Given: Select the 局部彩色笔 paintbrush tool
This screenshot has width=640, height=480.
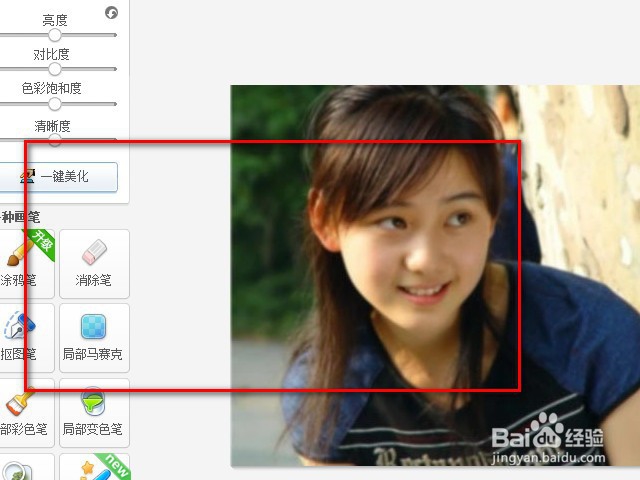Looking at the screenshot, I should pyautogui.click(x=27, y=413).
